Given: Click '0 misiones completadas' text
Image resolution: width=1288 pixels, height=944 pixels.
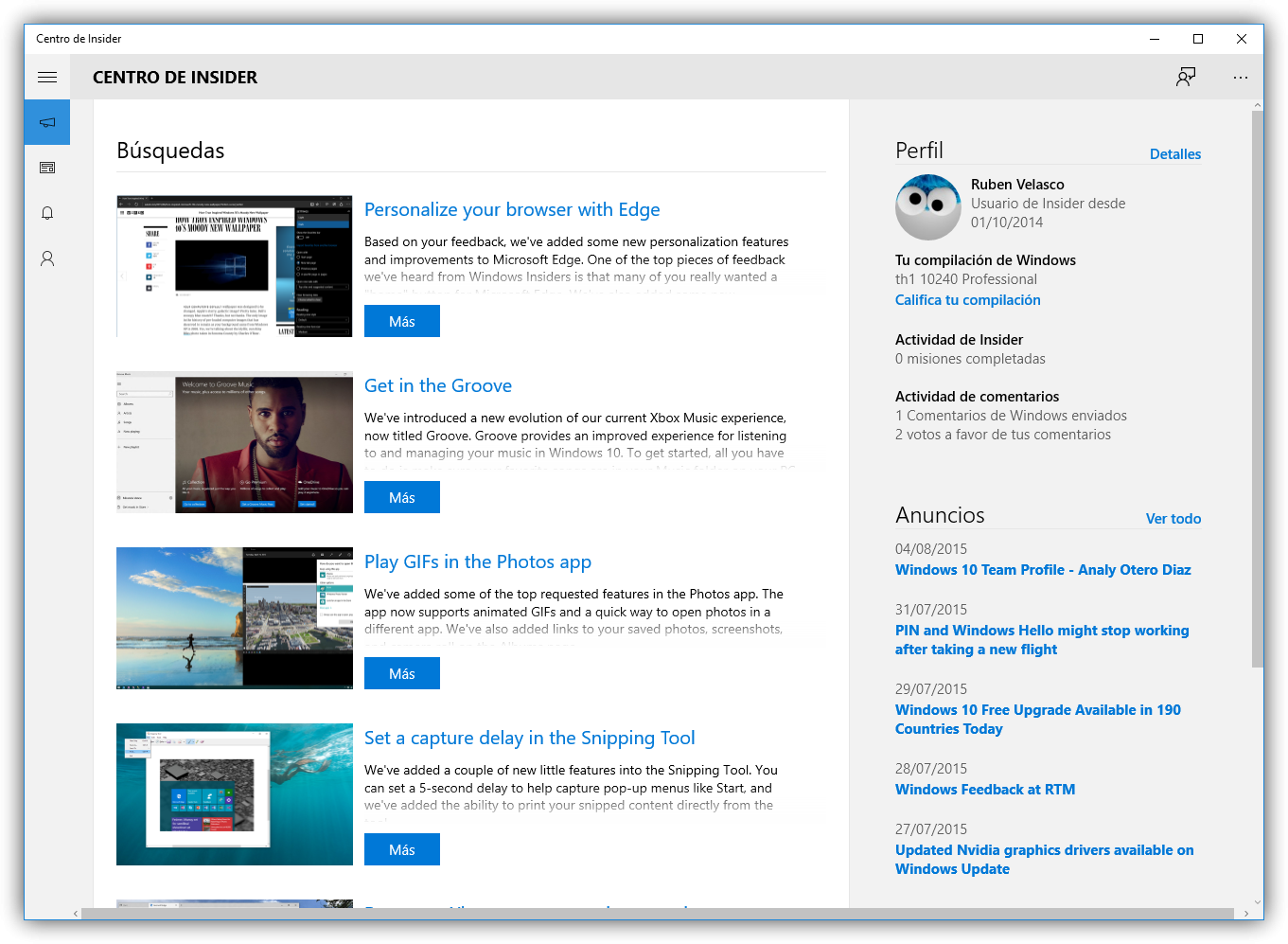Looking at the screenshot, I should click(x=970, y=359).
